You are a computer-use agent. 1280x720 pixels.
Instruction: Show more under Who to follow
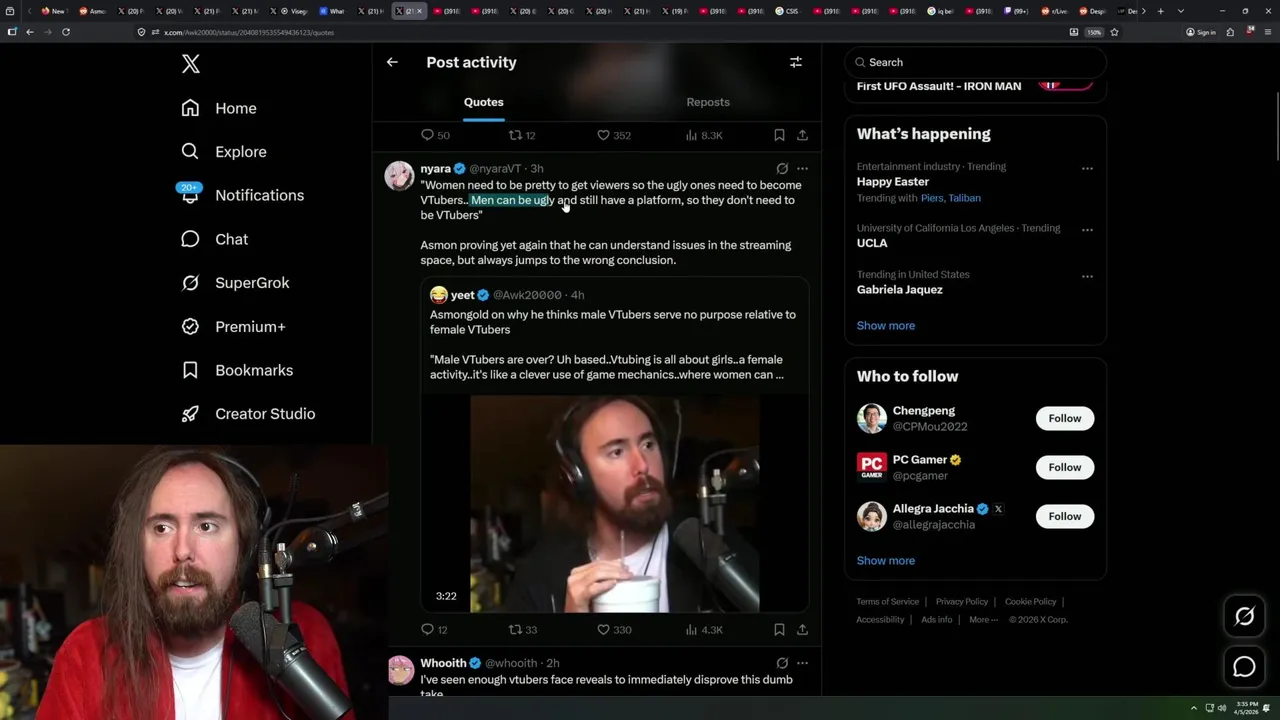[x=886, y=560]
